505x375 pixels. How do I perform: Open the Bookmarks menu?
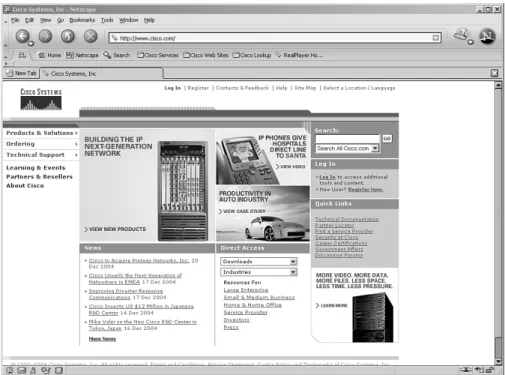tap(82, 20)
